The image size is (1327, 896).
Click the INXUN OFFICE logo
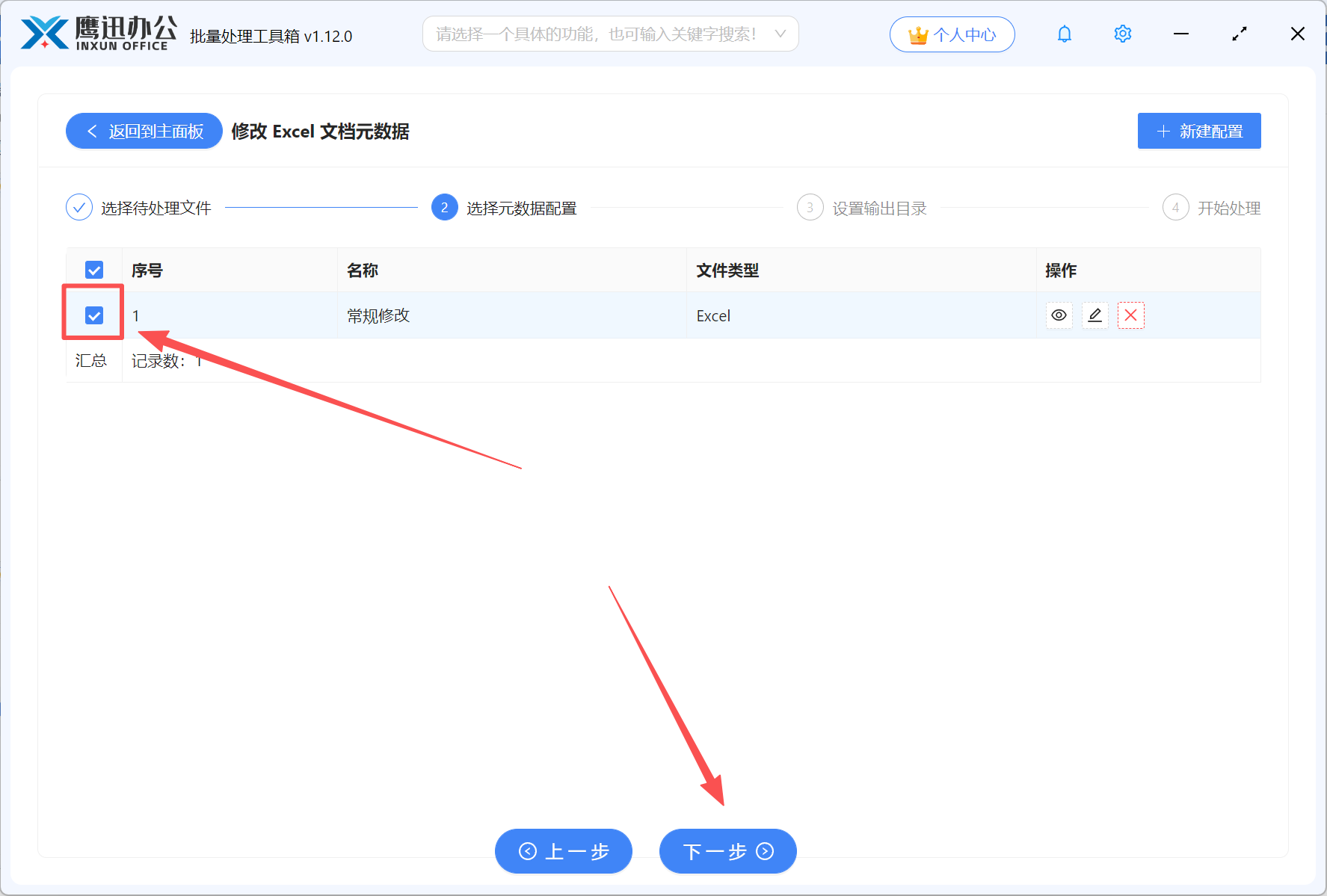(x=99, y=34)
